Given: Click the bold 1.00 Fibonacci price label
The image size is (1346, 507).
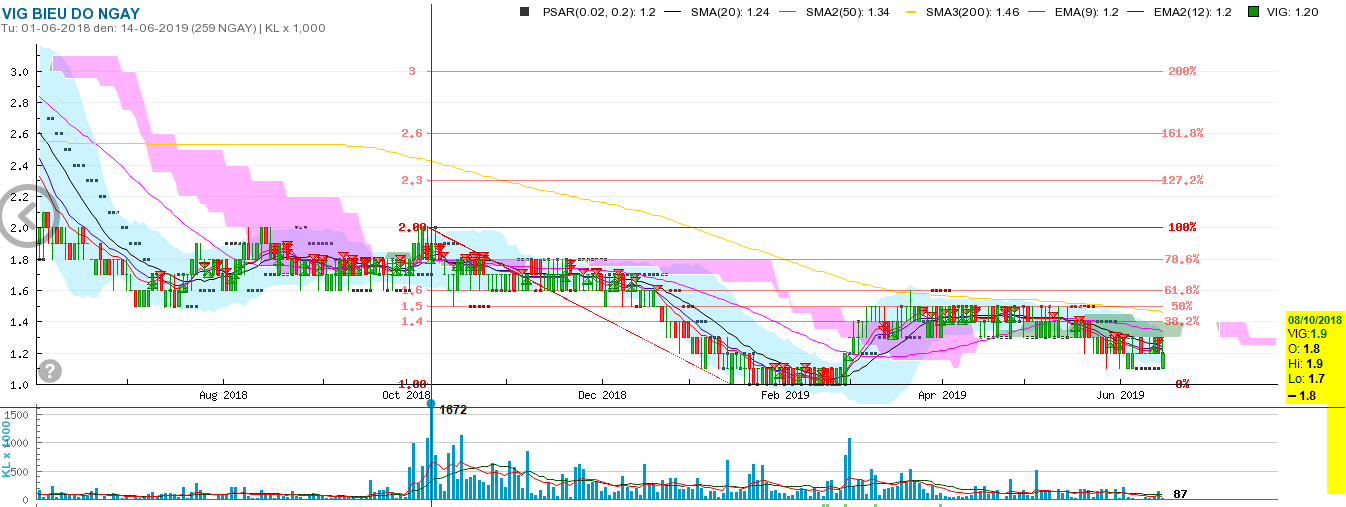Looking at the screenshot, I should pos(412,384).
